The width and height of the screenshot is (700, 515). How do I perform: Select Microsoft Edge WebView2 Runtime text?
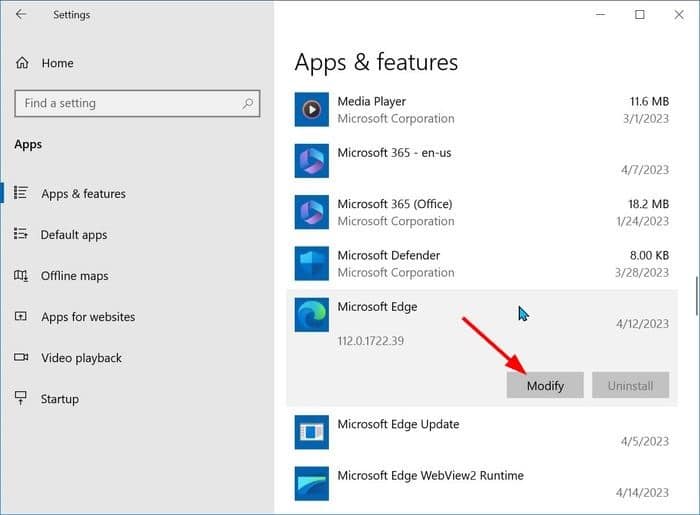(x=430, y=475)
